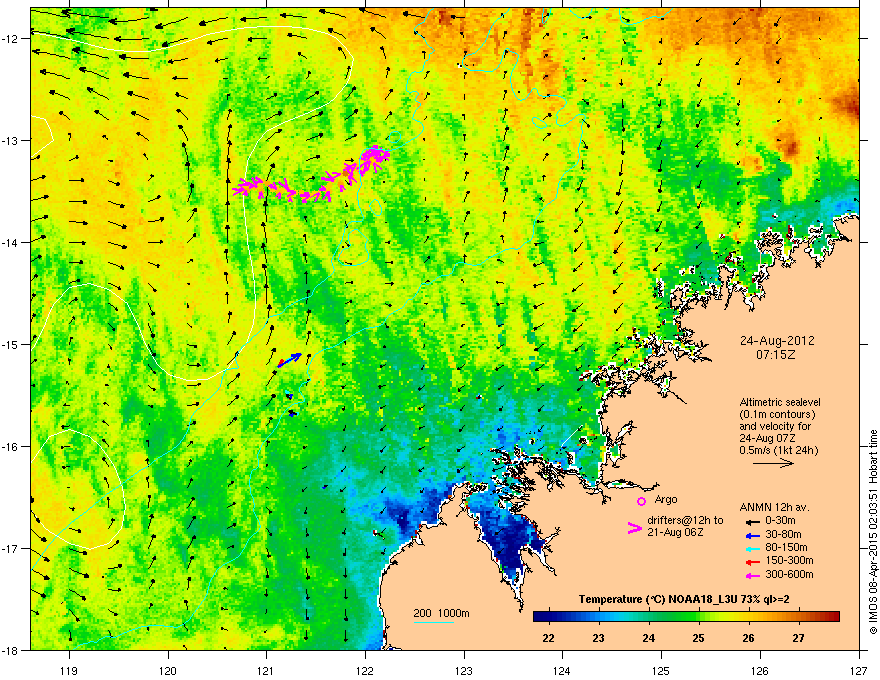The image size is (880, 680).
Task: Click the '150-300m' depth label
Action: tap(789, 560)
